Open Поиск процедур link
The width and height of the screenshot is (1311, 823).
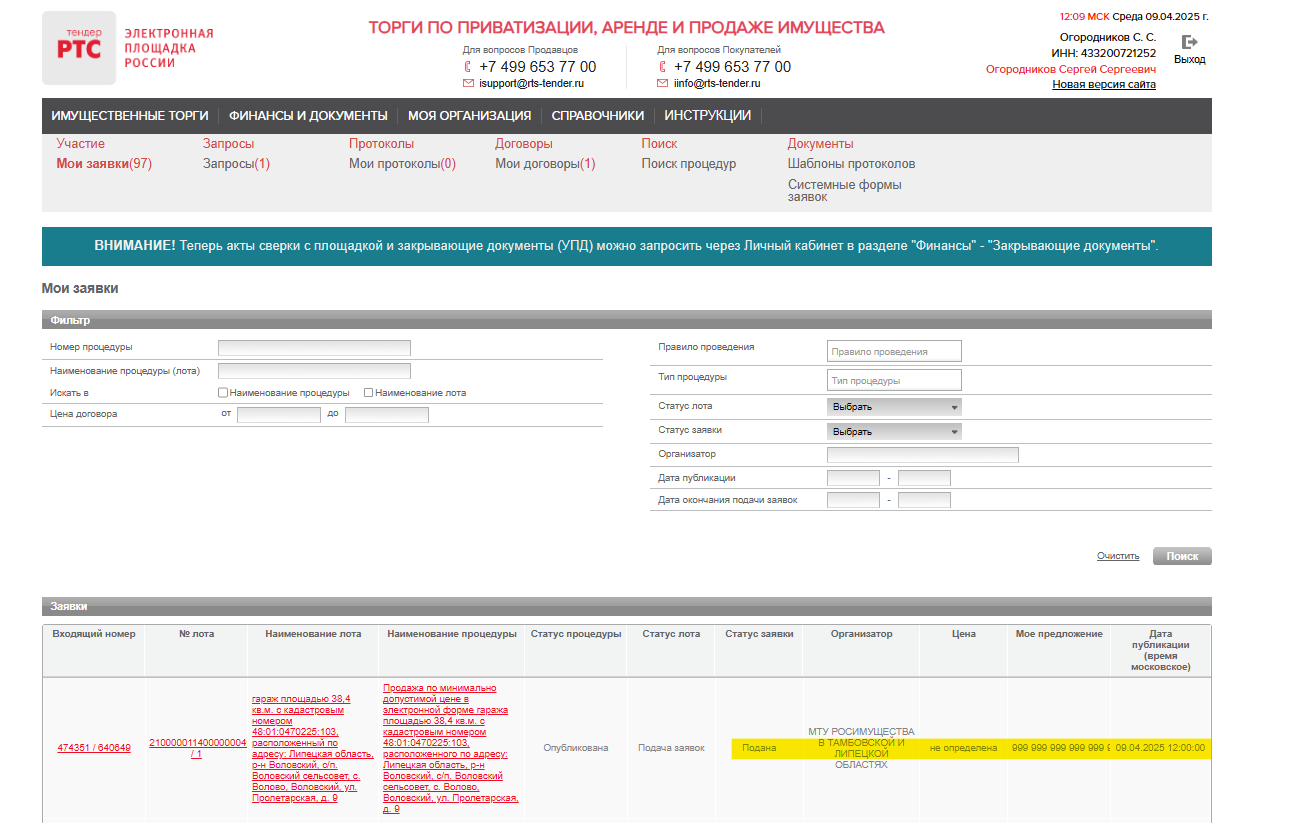[689, 164]
